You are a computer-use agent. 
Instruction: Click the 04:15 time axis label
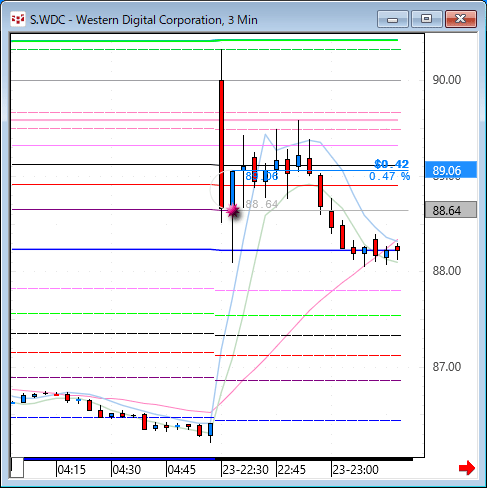pyautogui.click(x=71, y=470)
